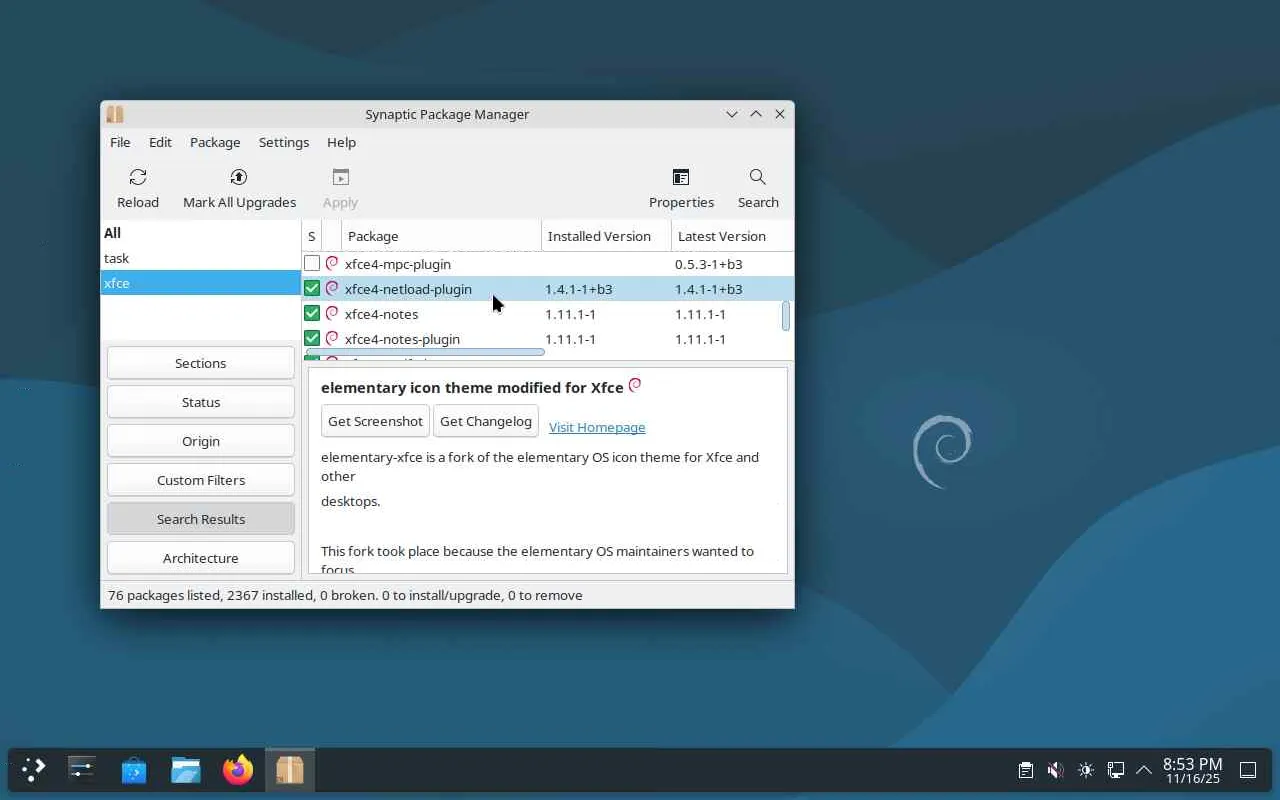This screenshot has height=800, width=1280.
Task: Click the package list vertical scrollbar
Action: (786, 316)
